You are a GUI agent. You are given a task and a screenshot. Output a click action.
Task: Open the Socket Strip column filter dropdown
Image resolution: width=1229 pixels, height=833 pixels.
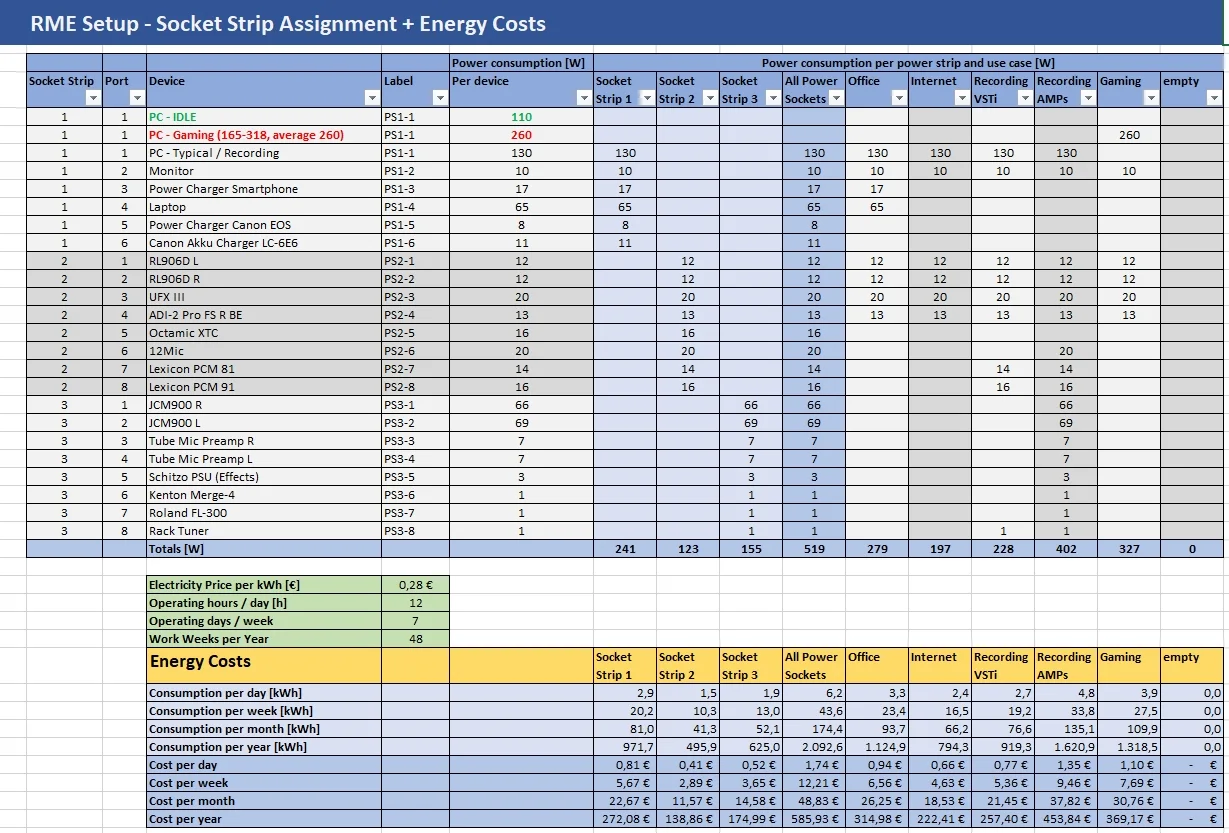93,99
